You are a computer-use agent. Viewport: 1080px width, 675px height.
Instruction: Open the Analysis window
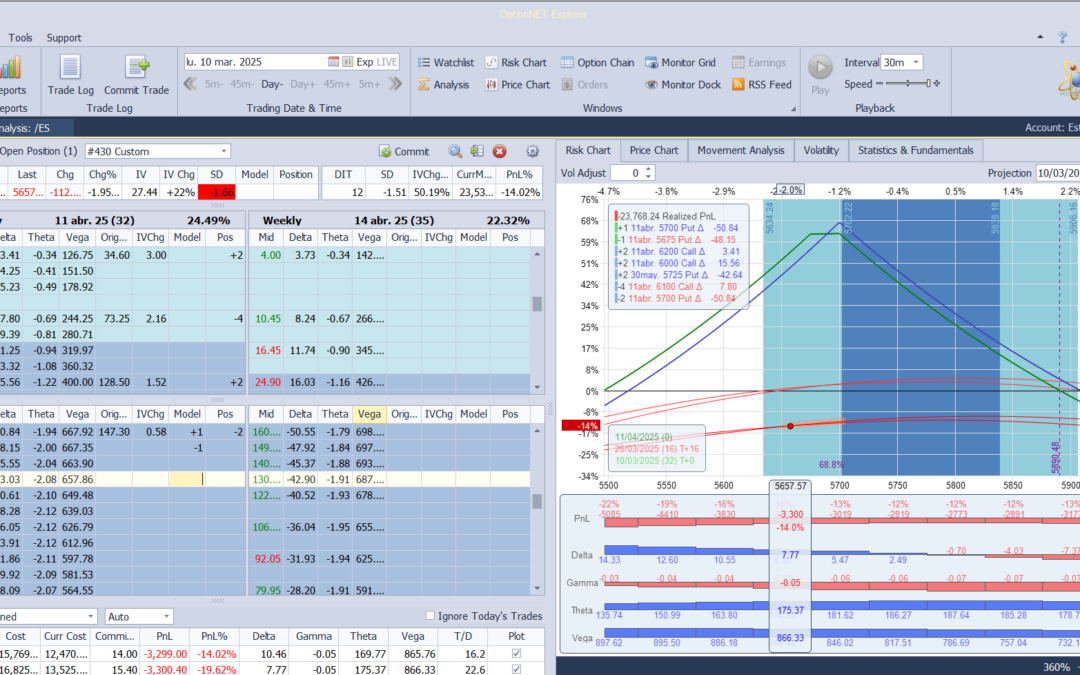tap(444, 85)
